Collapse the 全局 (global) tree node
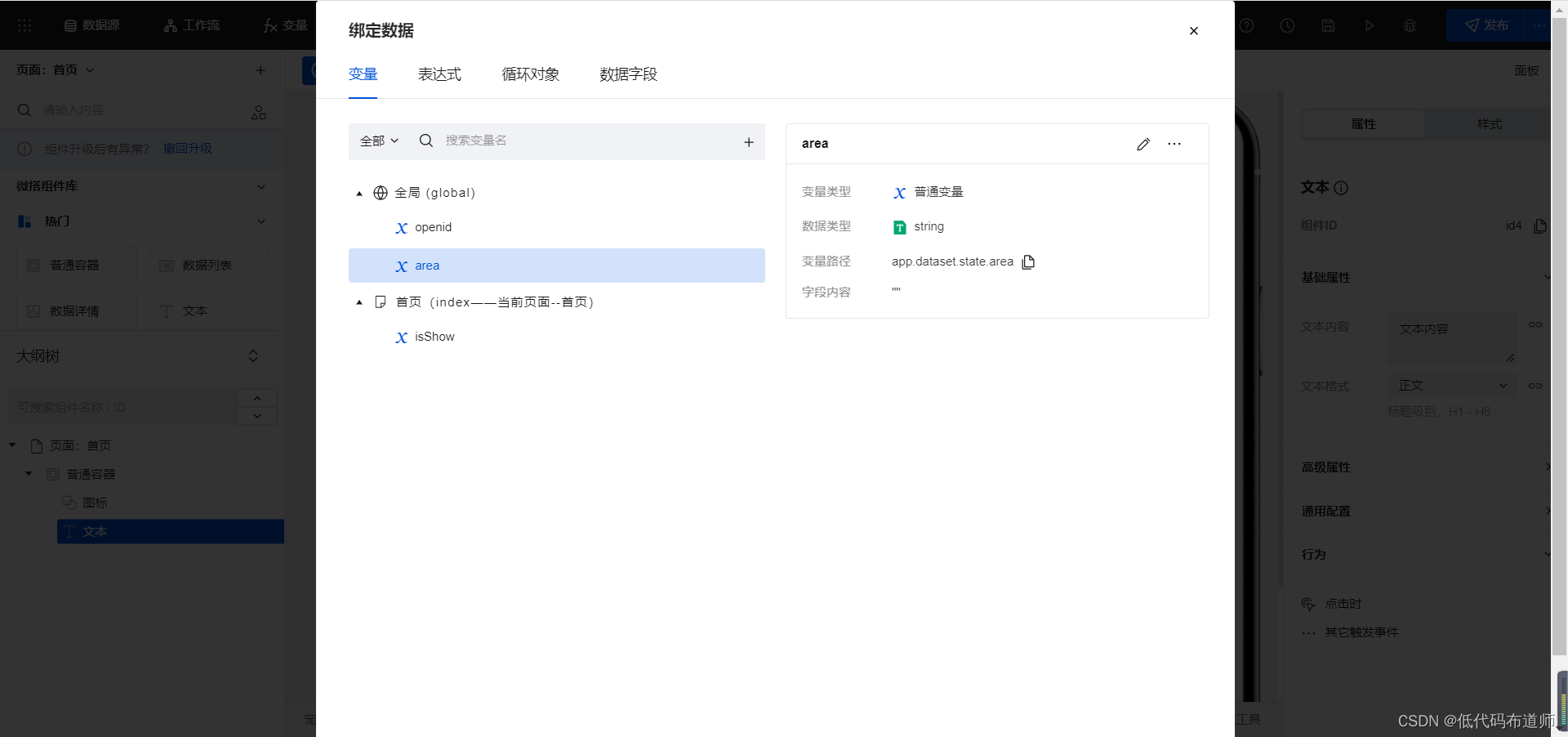Image resolution: width=1568 pixels, height=737 pixels. pyautogui.click(x=359, y=194)
